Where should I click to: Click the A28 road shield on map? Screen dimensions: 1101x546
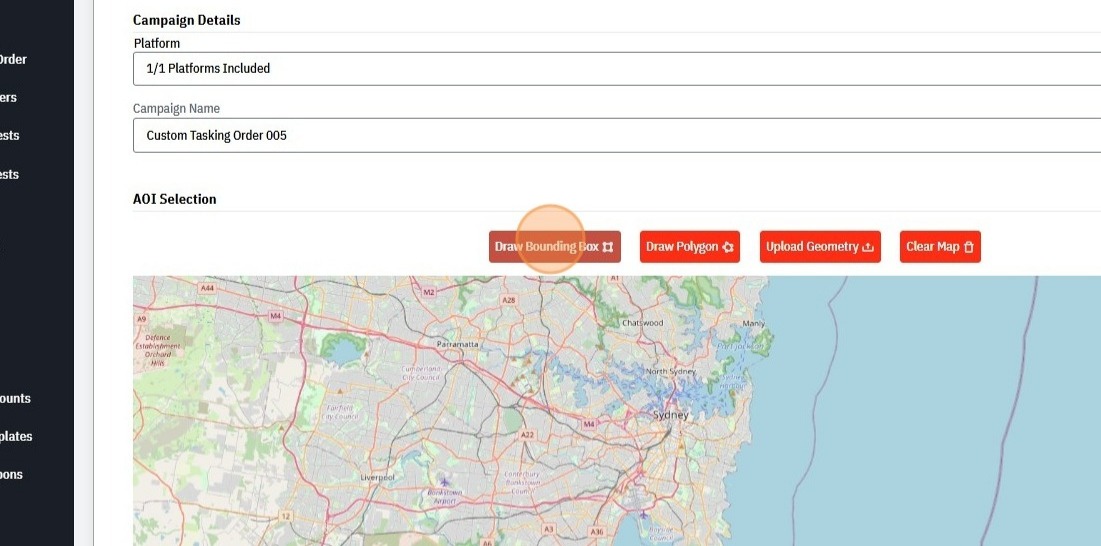(509, 300)
